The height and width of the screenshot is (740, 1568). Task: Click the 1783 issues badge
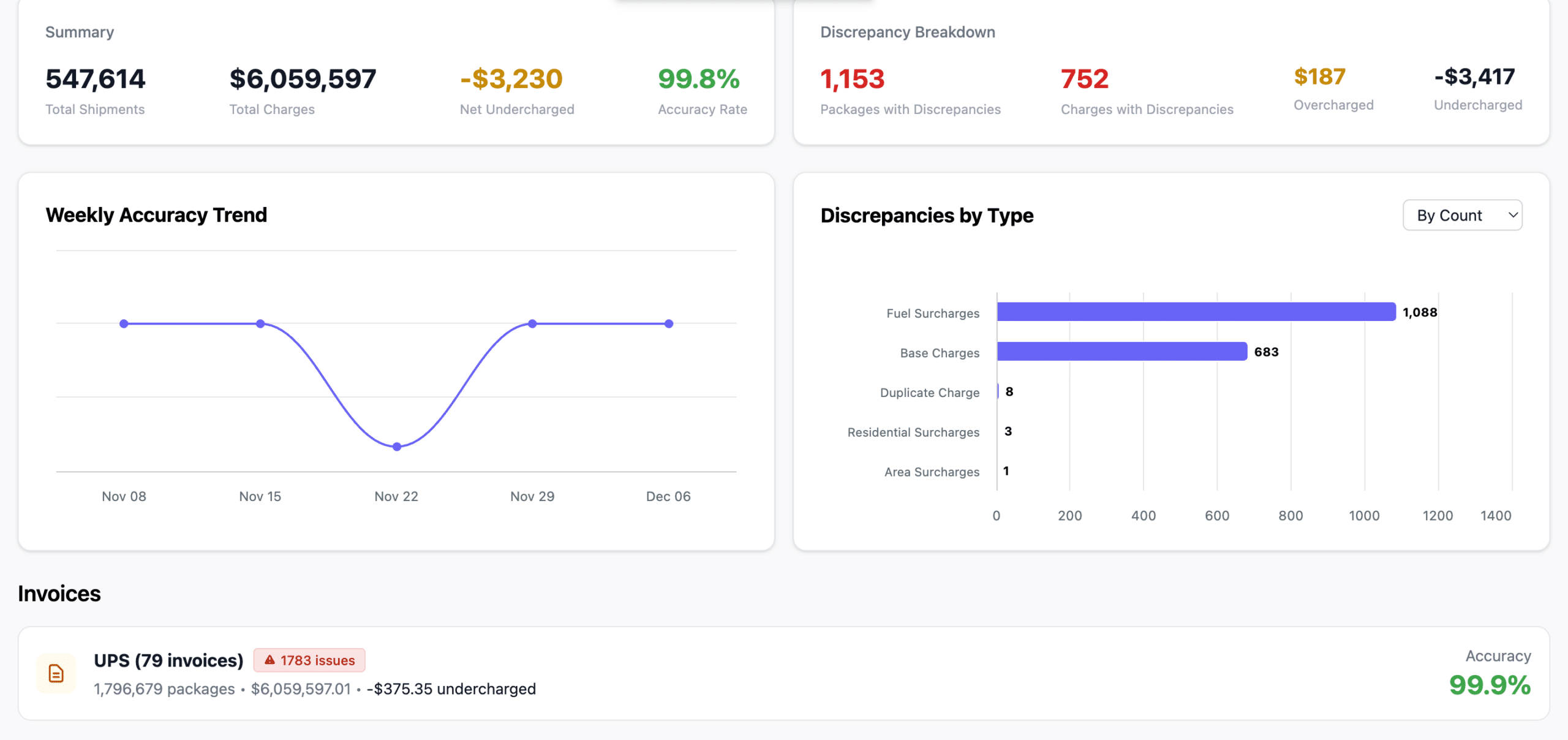(x=309, y=660)
